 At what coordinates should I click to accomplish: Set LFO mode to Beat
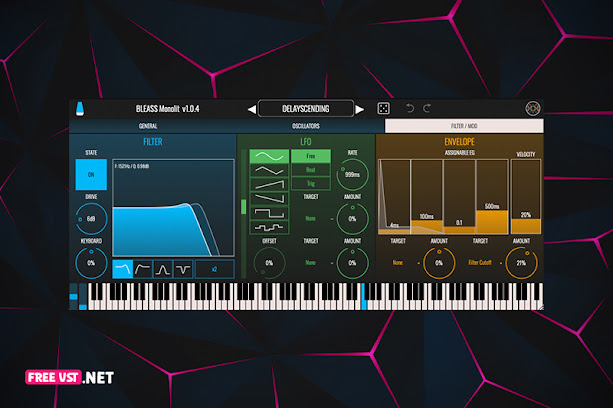coord(311,170)
